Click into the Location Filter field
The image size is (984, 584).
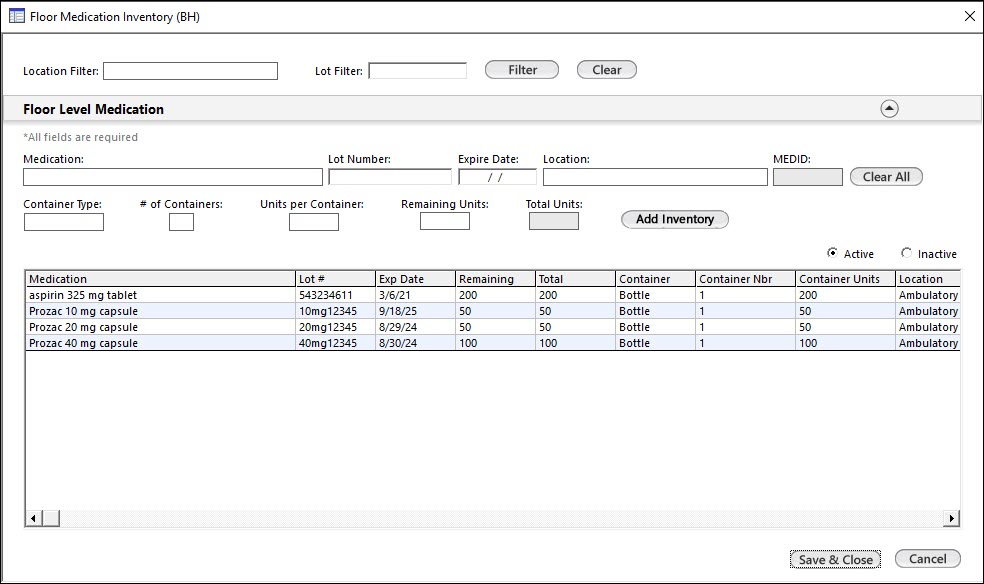pos(190,71)
